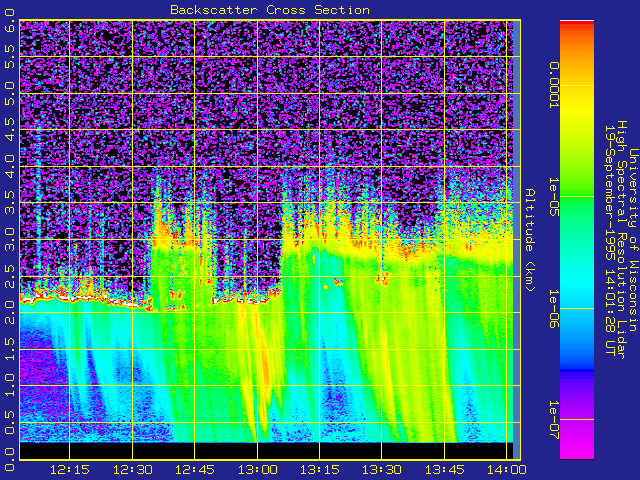Click the 6.0 altitude axis label
This screenshot has height=480, width=640.
(x=9, y=20)
